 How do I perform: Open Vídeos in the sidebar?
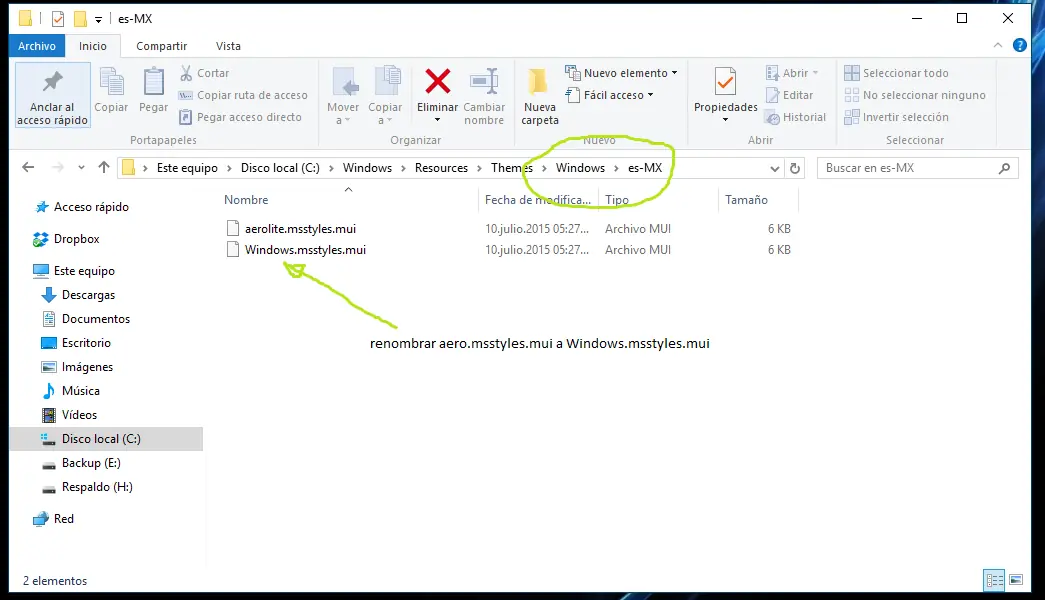pyautogui.click(x=70, y=415)
